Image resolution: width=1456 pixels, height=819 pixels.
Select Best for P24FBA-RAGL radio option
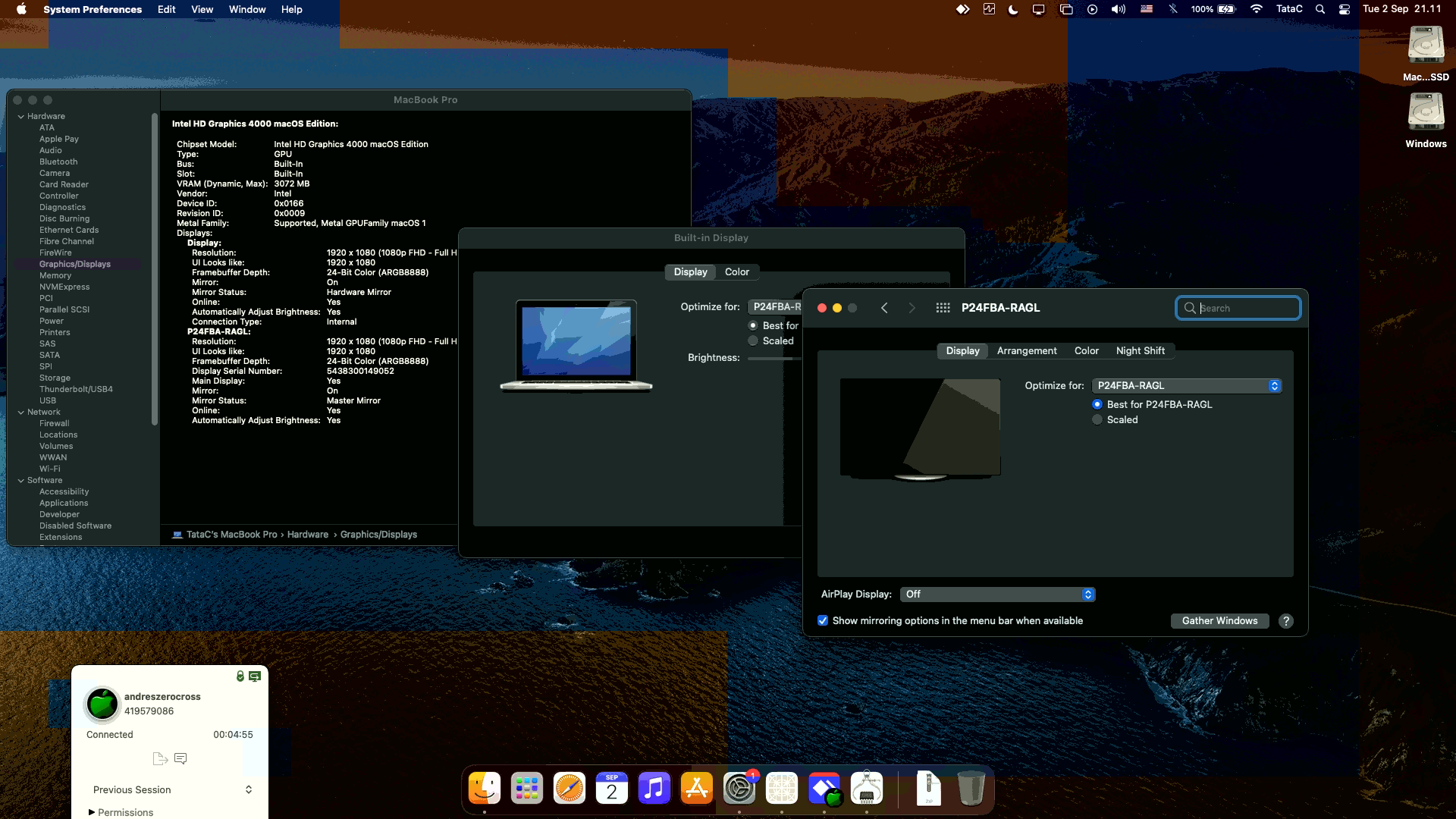[1097, 404]
